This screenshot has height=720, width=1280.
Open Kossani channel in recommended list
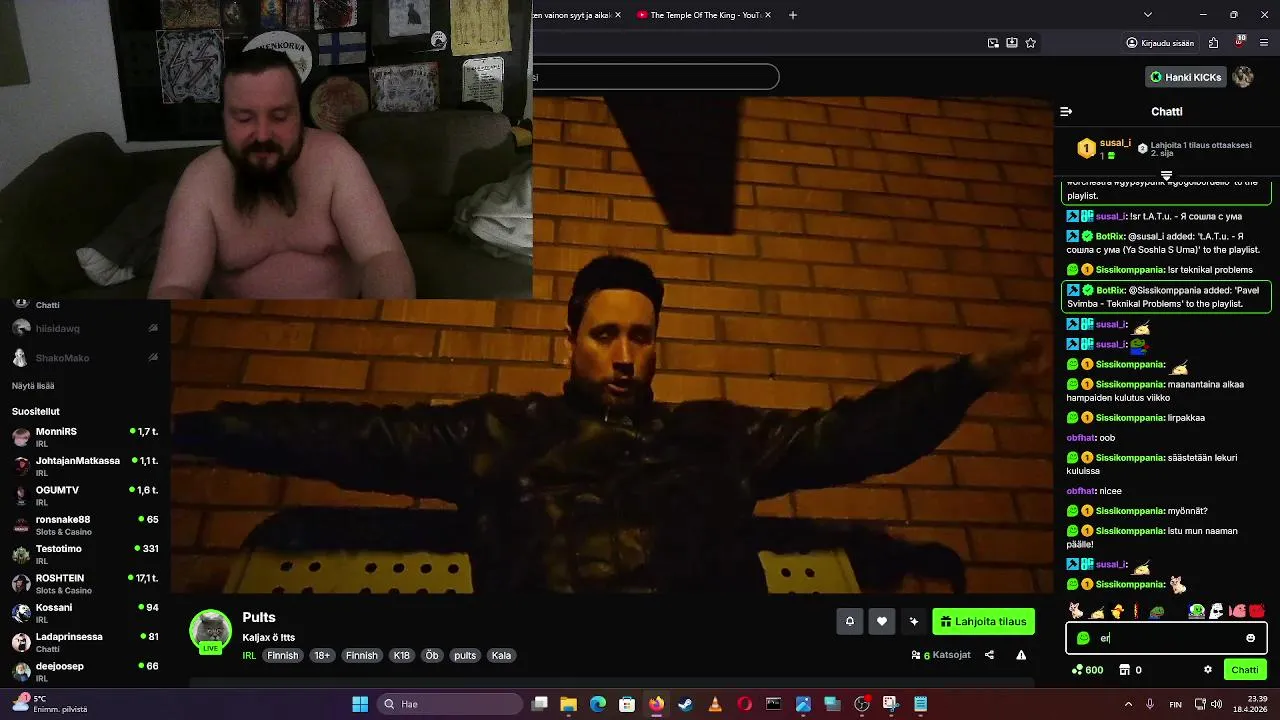point(85,613)
